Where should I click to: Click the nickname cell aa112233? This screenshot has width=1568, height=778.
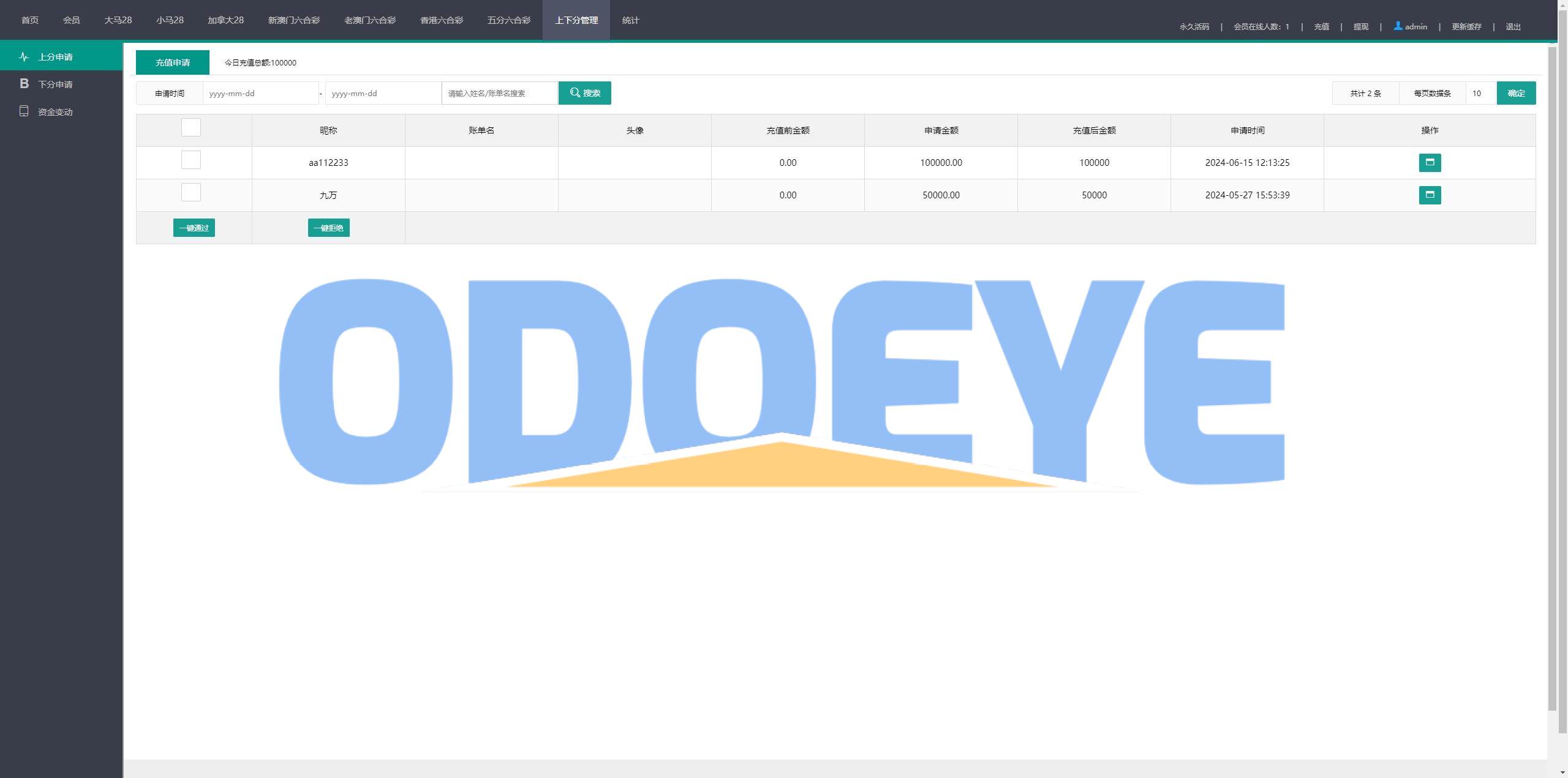pyautogui.click(x=328, y=163)
